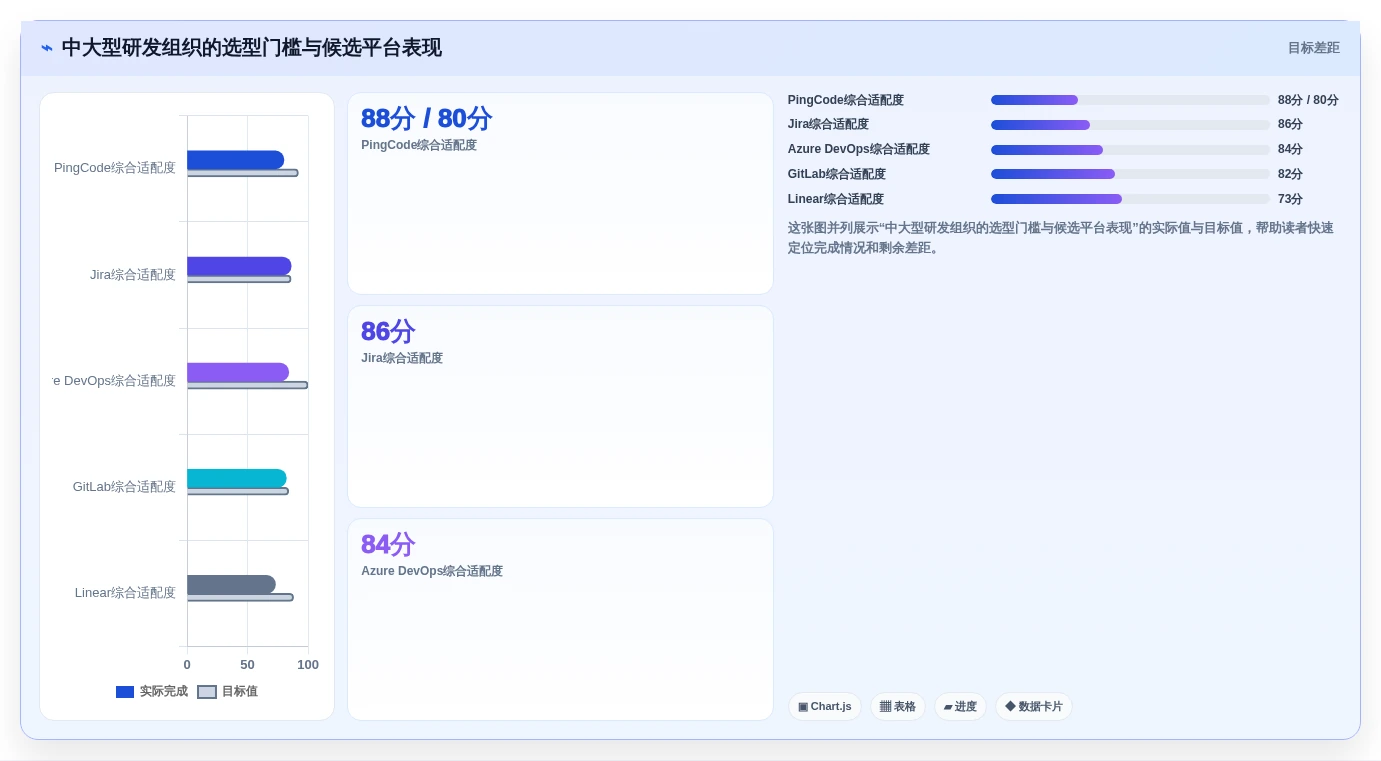Click the Azure DevOps综合适配度 progress bar

[1130, 150]
